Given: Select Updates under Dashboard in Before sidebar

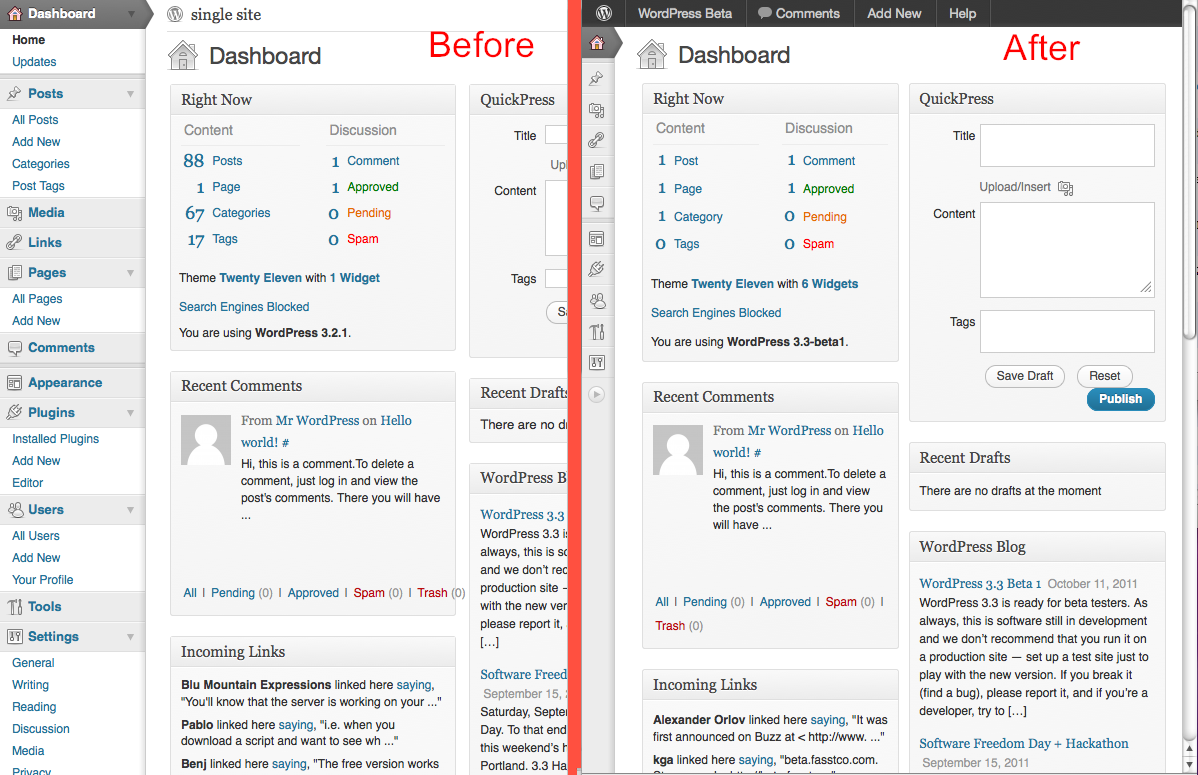Looking at the screenshot, I should coord(34,62).
